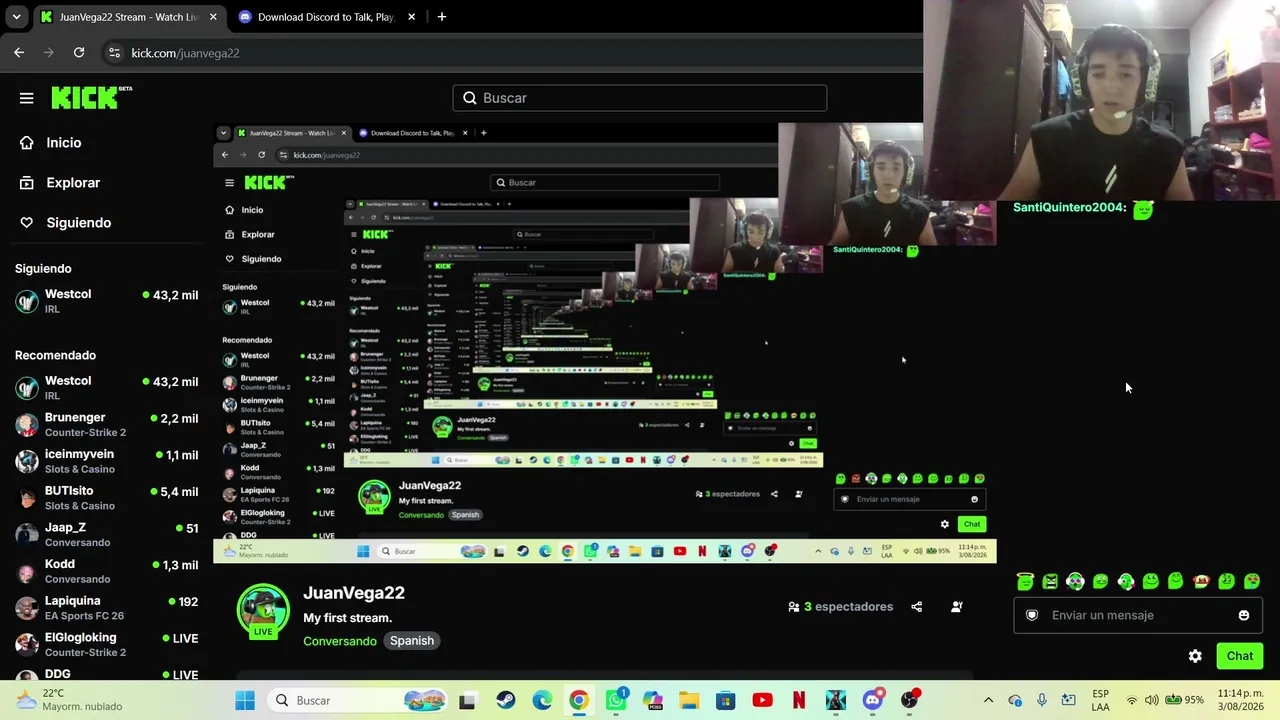Click the JuanVega22 channel name
Image resolution: width=1280 pixels, height=720 pixels.
pyautogui.click(x=354, y=593)
